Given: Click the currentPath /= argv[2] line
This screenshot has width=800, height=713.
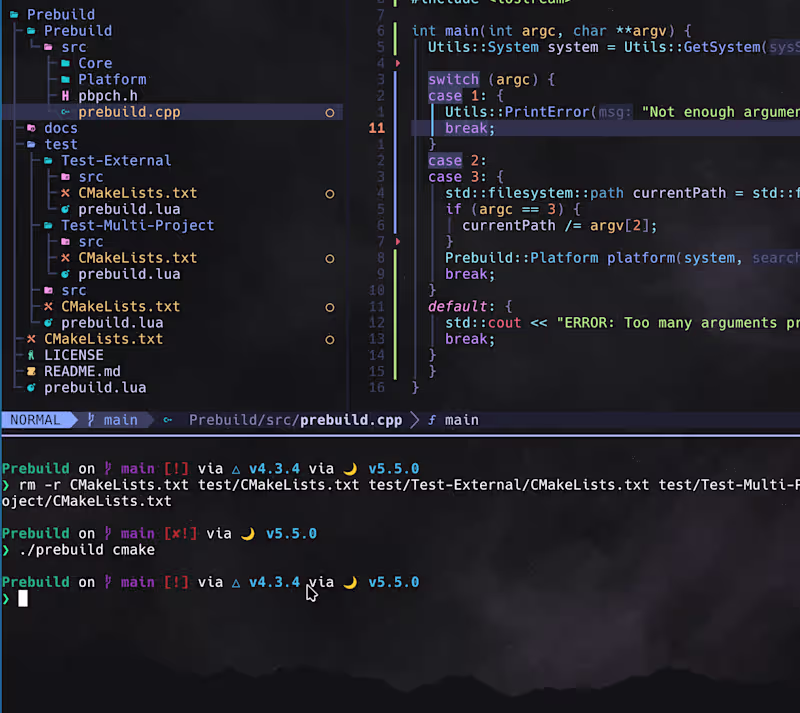Looking at the screenshot, I should (x=560, y=226).
